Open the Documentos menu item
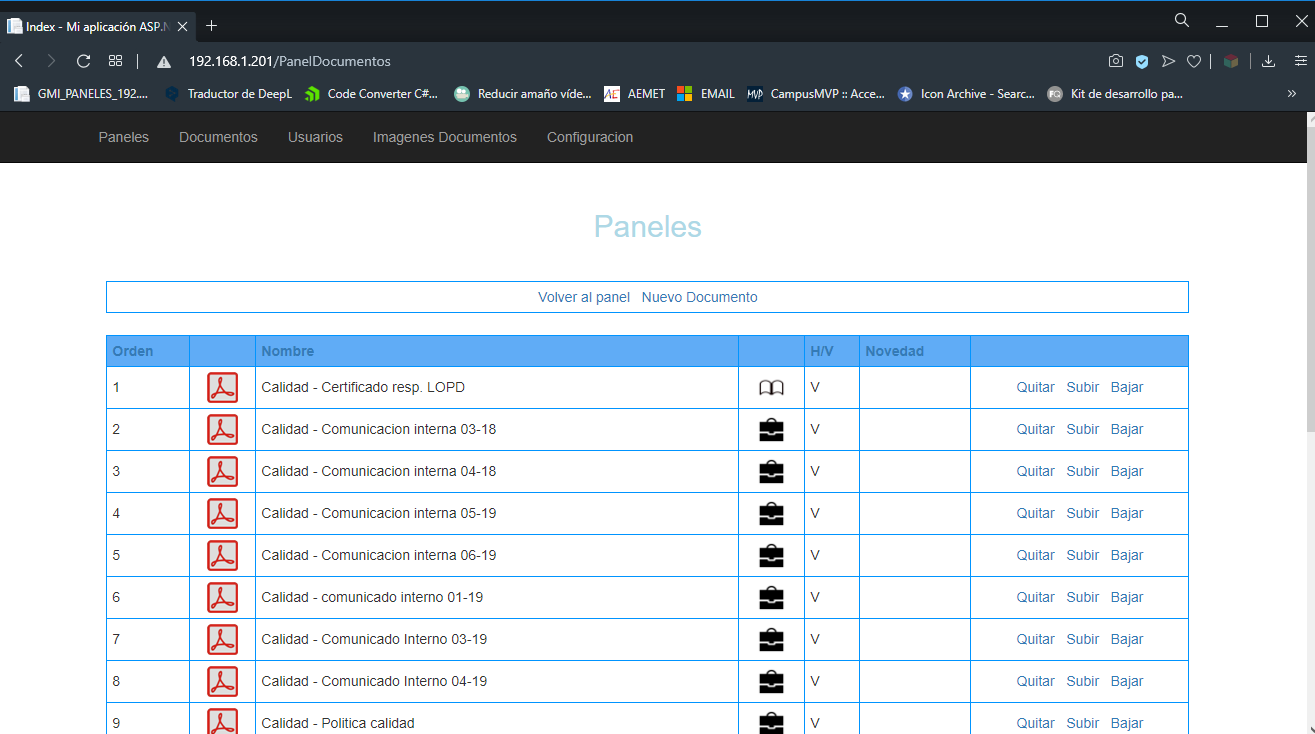Viewport: 1315px width, 734px height. [x=218, y=137]
